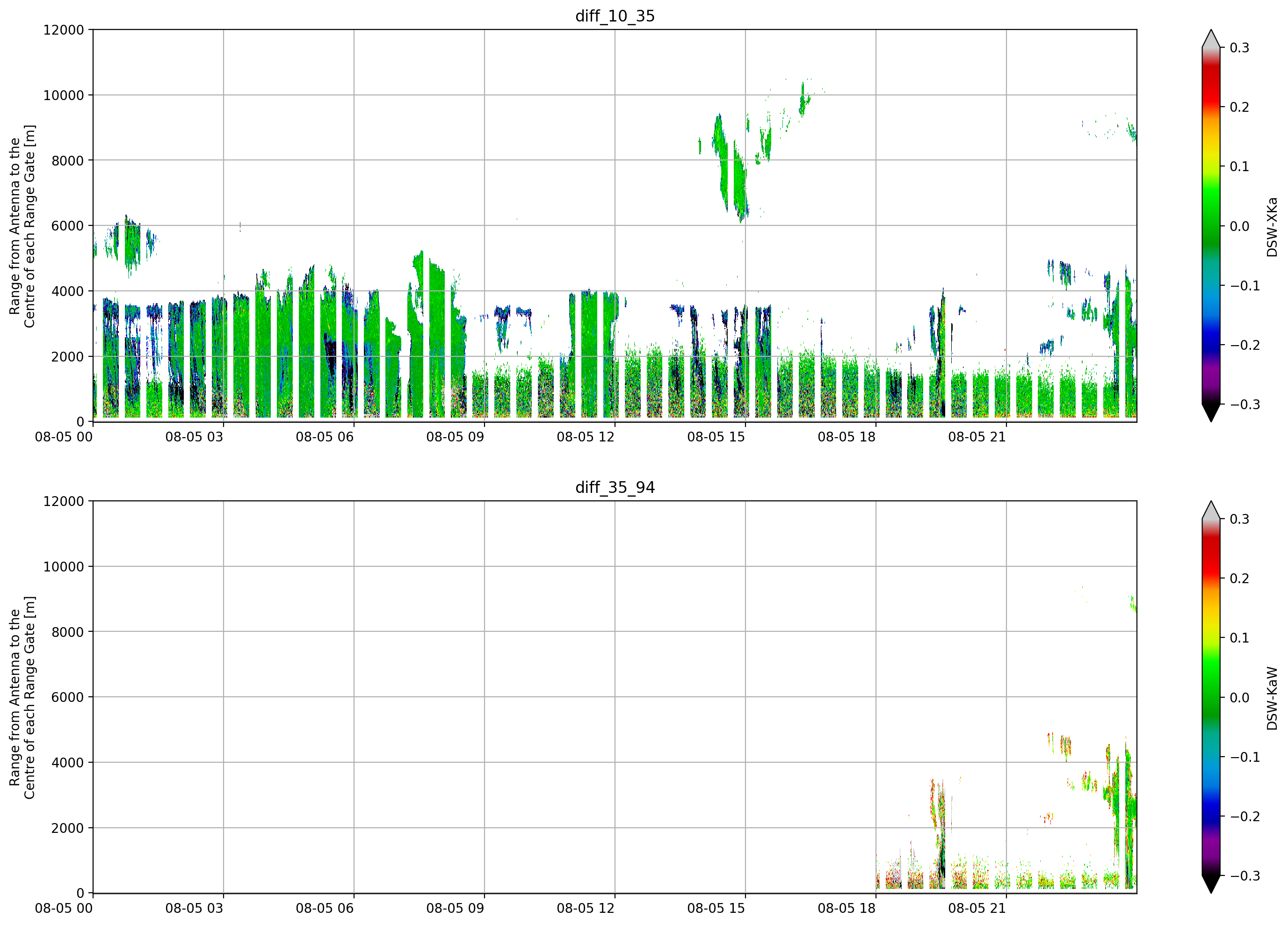Click the 6000 y-tick in diff_10_35
This screenshot has width=1288, height=925.
tap(67, 225)
